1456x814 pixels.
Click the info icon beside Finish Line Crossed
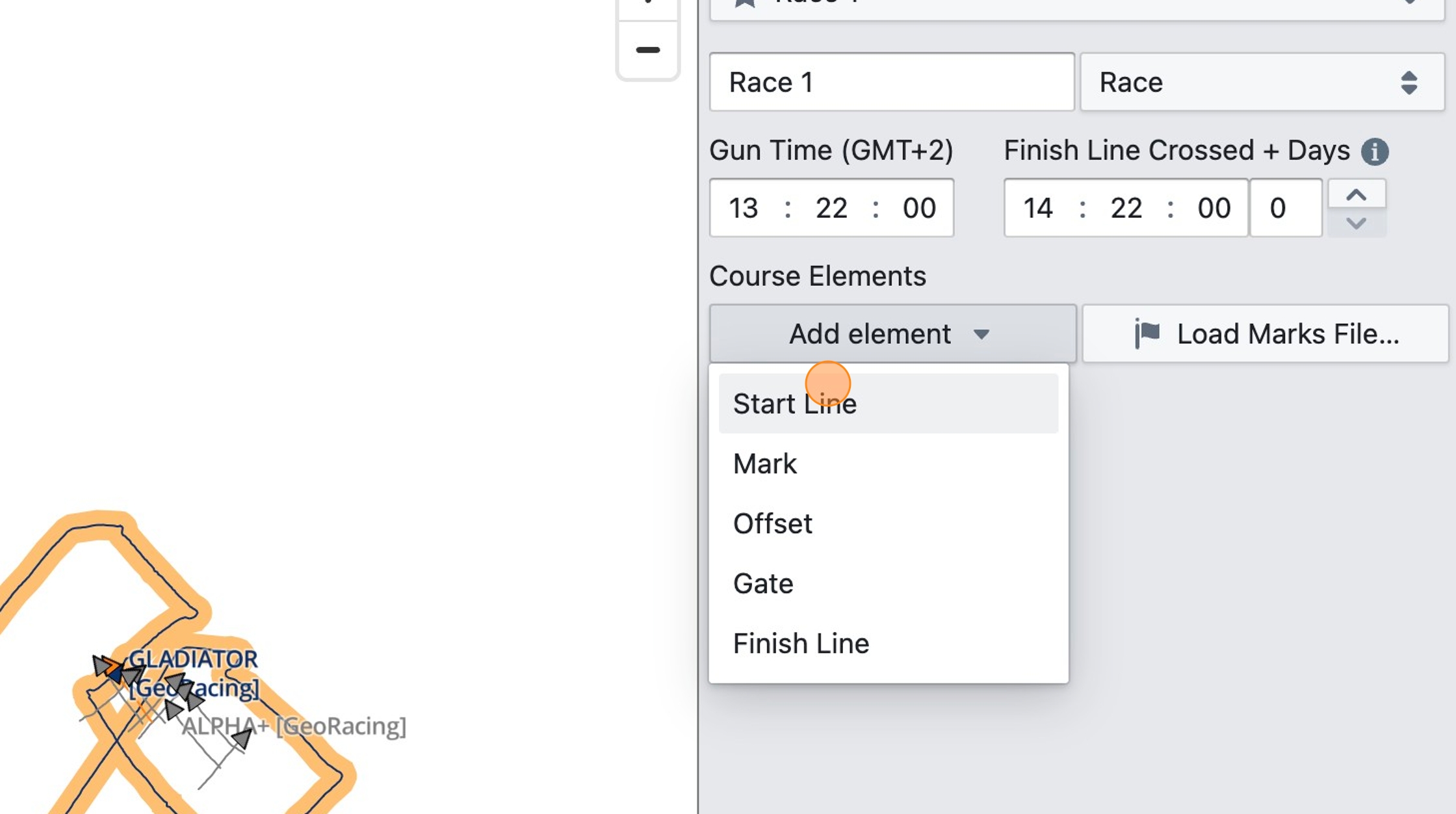pyautogui.click(x=1375, y=151)
